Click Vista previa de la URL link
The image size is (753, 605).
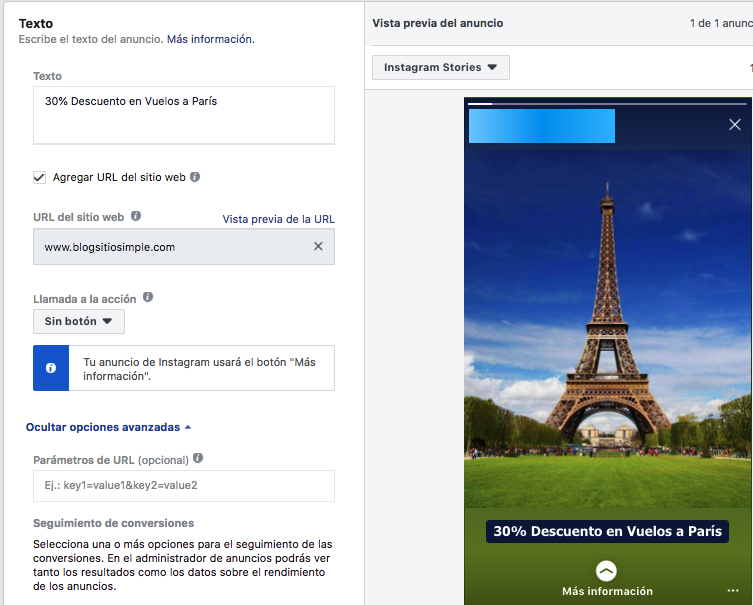point(279,219)
